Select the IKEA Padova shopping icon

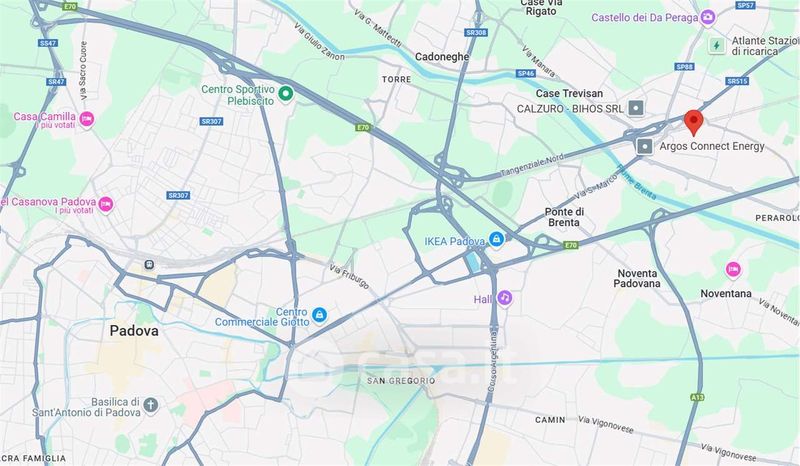[496, 239]
